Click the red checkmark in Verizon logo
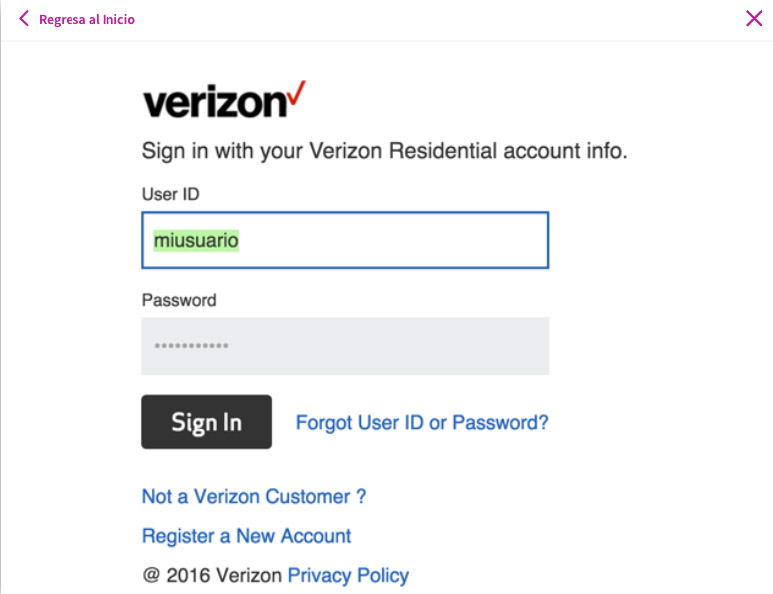The width and height of the screenshot is (773, 594). click(296, 93)
